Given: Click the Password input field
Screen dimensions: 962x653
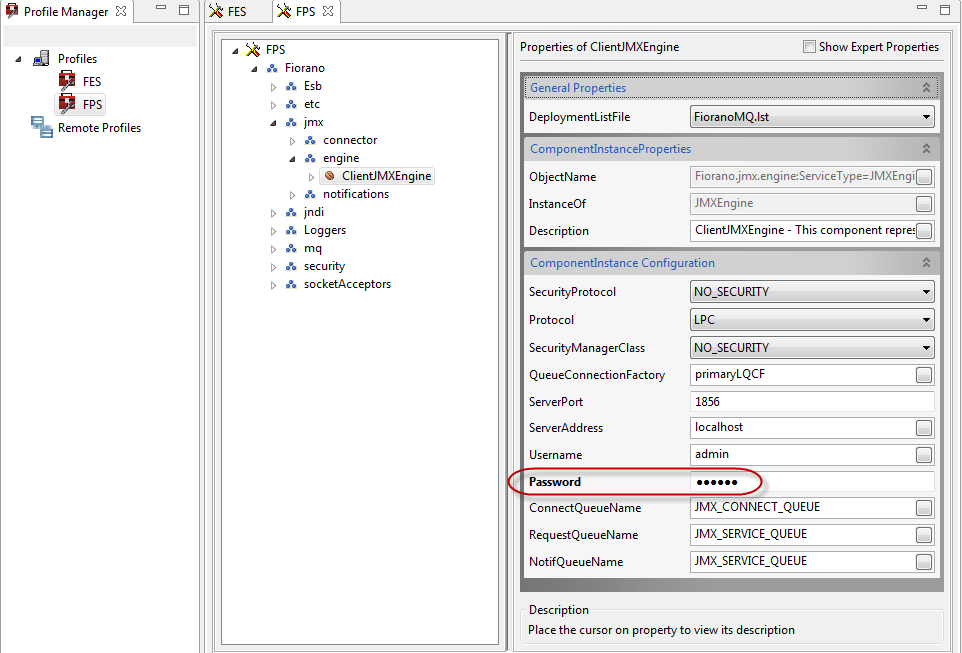Looking at the screenshot, I should coord(811,482).
